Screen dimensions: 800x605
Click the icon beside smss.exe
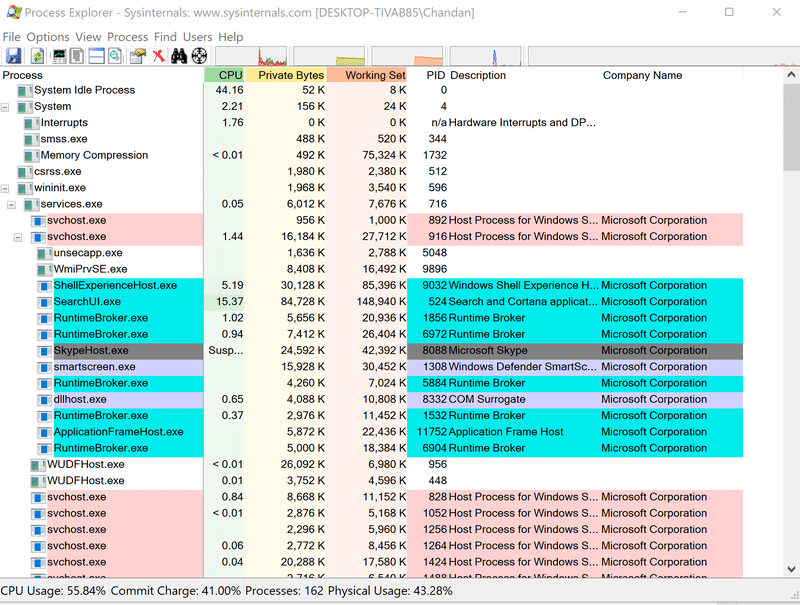point(32,139)
